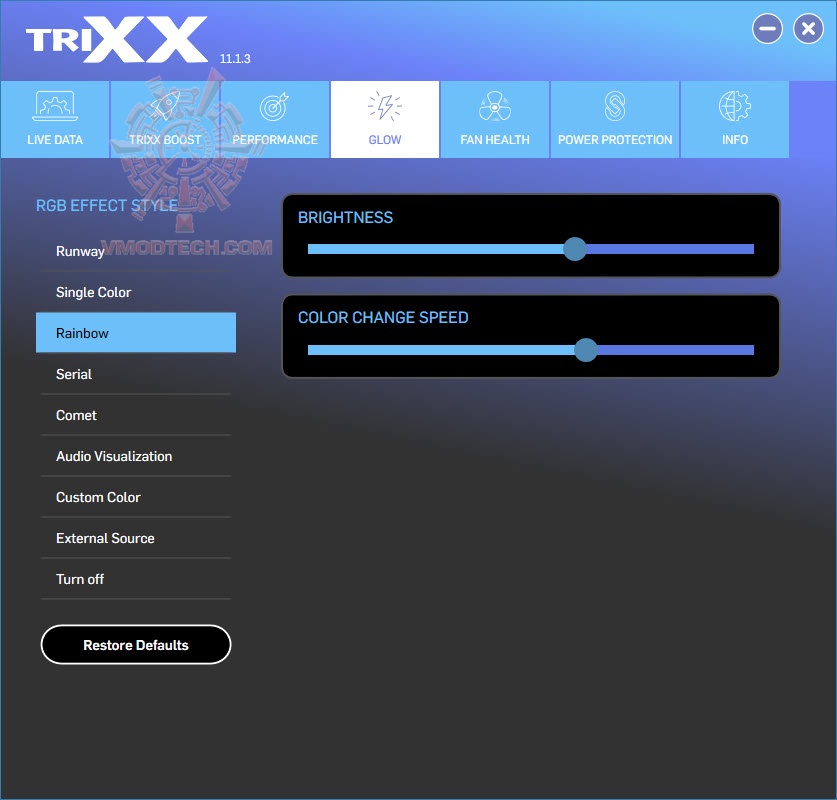Click the Glow lightning bolt icon
The height and width of the screenshot is (800, 837).
(384, 106)
